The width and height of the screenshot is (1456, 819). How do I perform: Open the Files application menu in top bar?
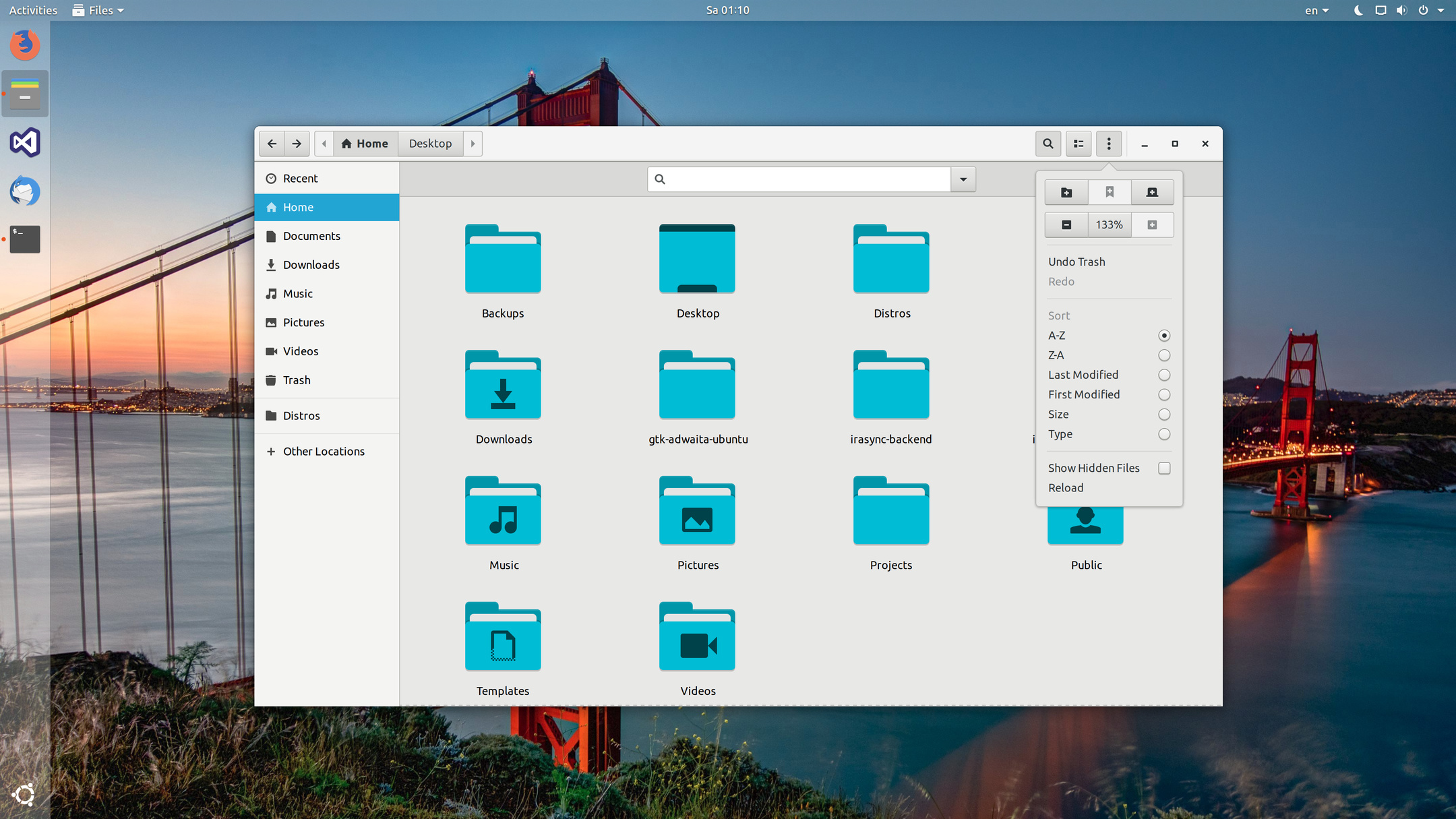pyautogui.click(x=99, y=10)
